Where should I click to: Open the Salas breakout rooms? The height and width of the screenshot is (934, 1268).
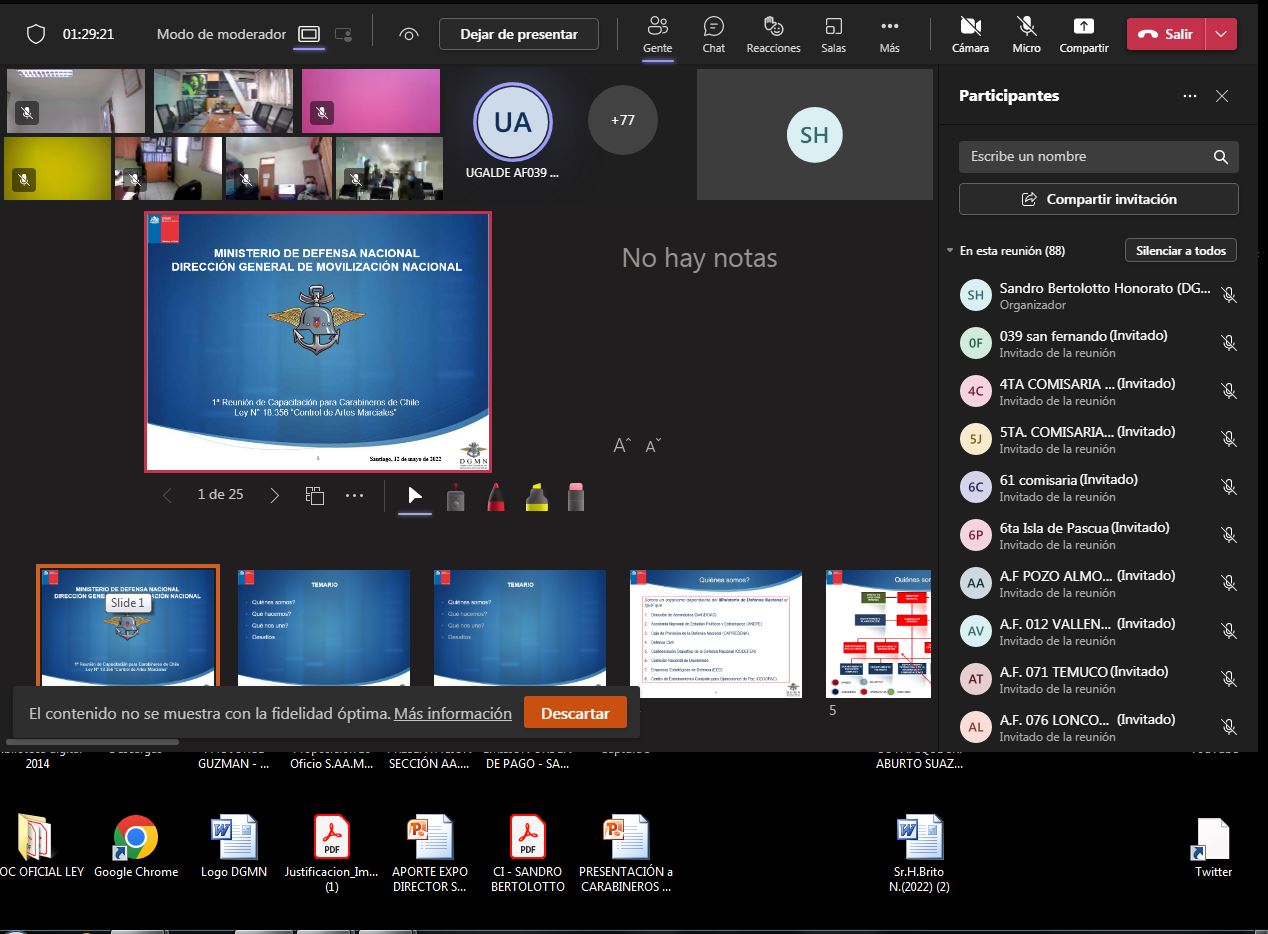click(833, 34)
